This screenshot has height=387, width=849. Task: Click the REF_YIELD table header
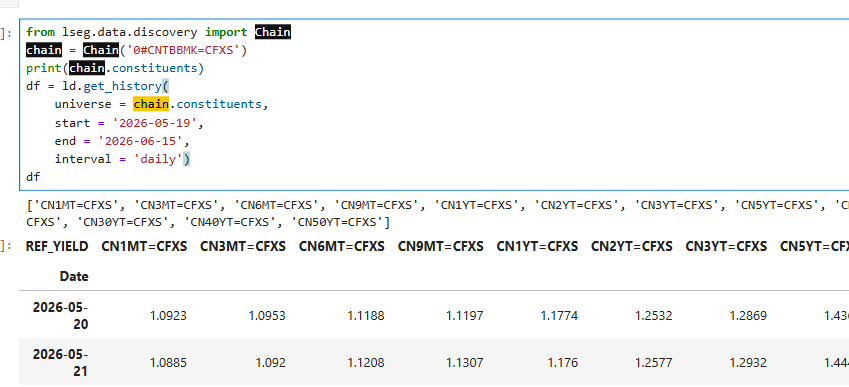[57, 246]
